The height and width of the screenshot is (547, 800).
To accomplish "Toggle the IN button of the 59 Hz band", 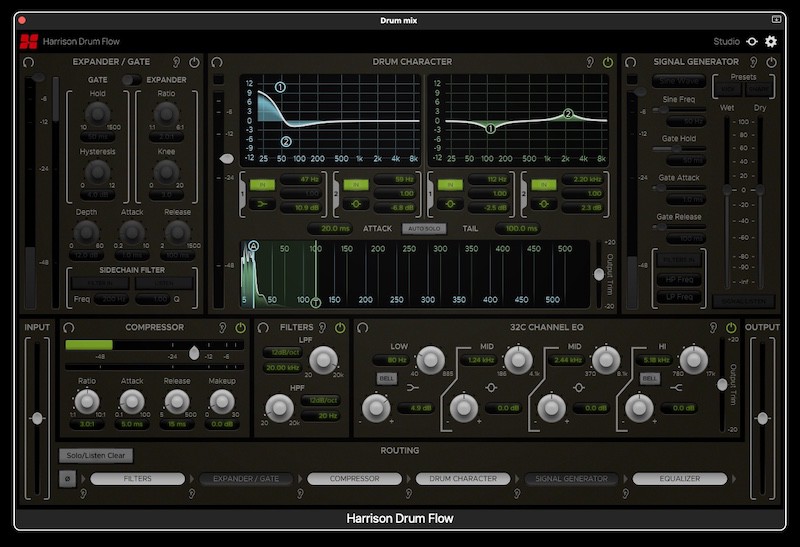I will click(356, 185).
